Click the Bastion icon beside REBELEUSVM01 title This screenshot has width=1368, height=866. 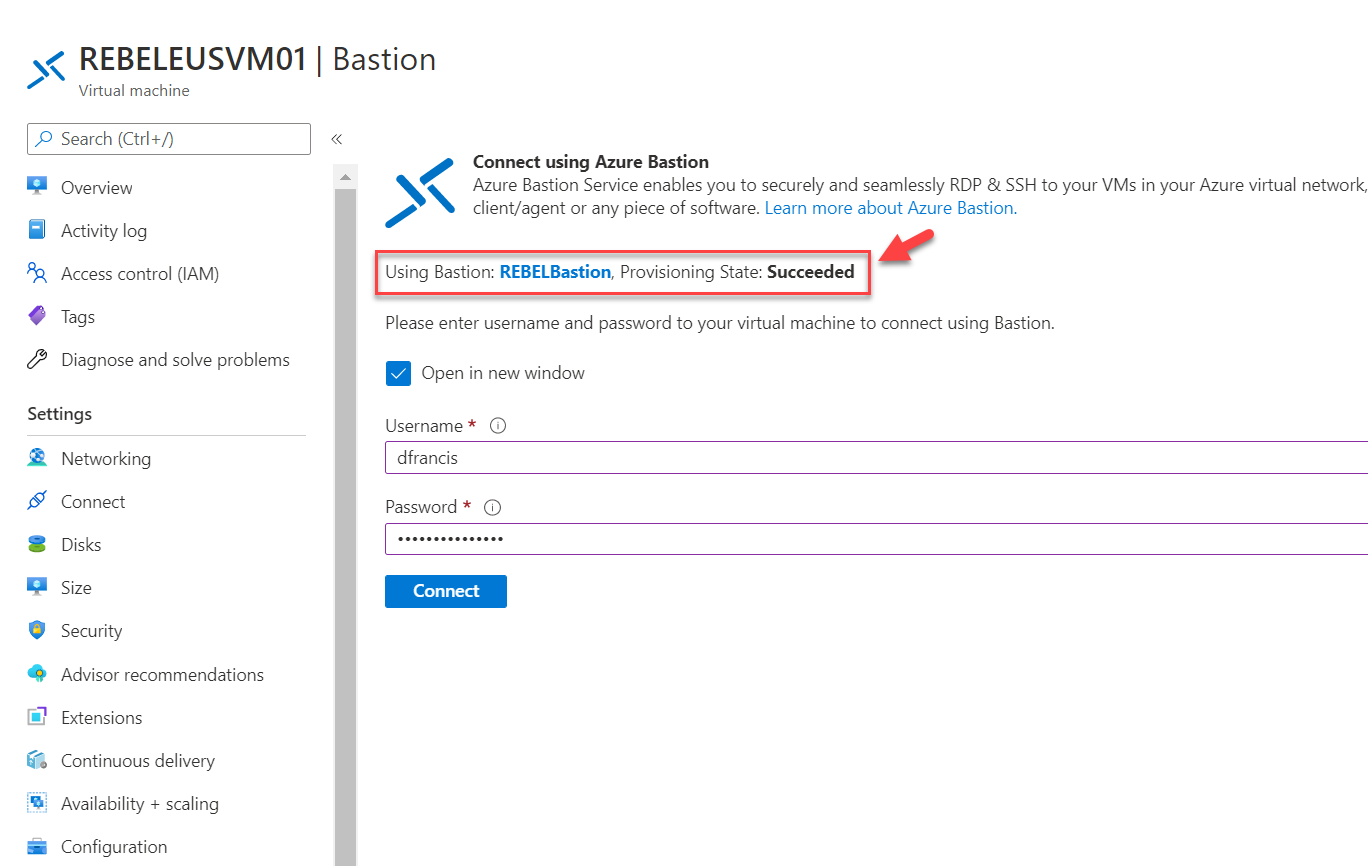pos(47,70)
